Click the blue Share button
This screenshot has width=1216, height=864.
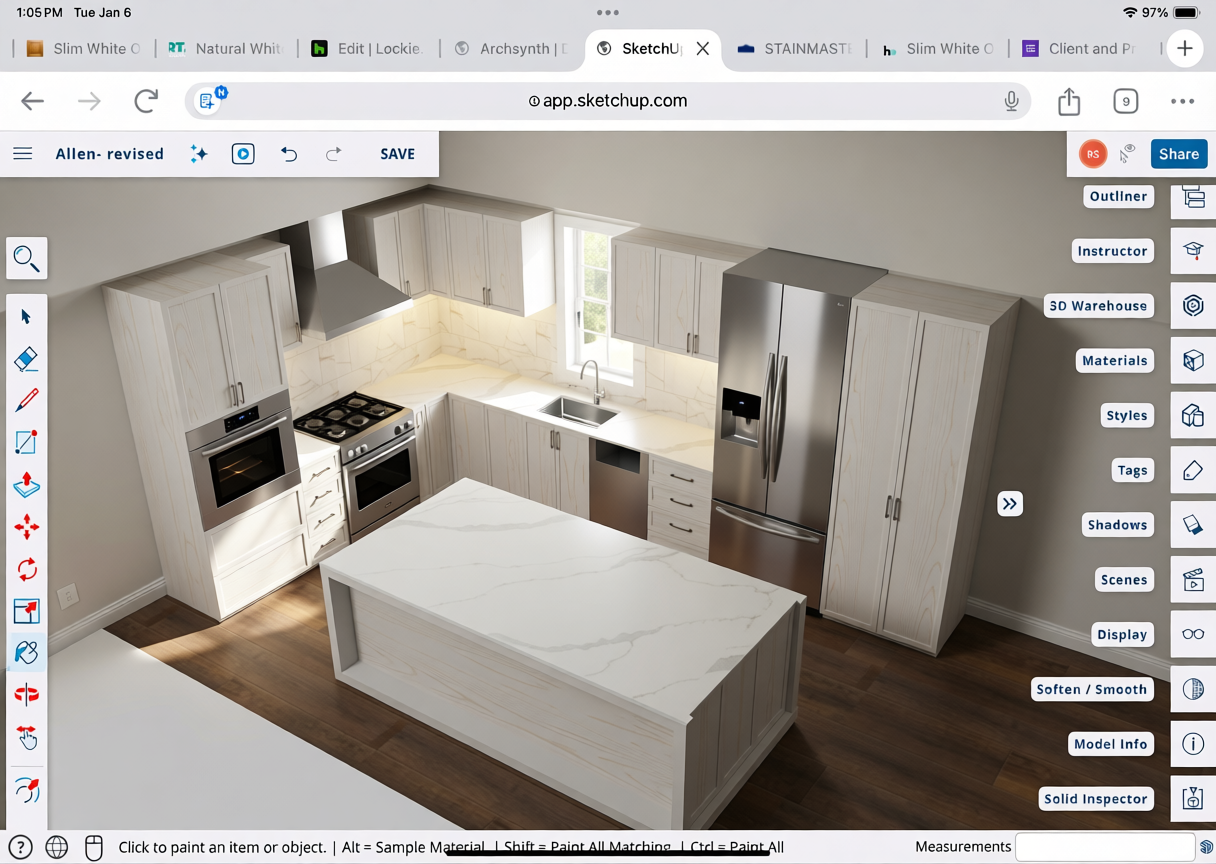[1178, 154]
